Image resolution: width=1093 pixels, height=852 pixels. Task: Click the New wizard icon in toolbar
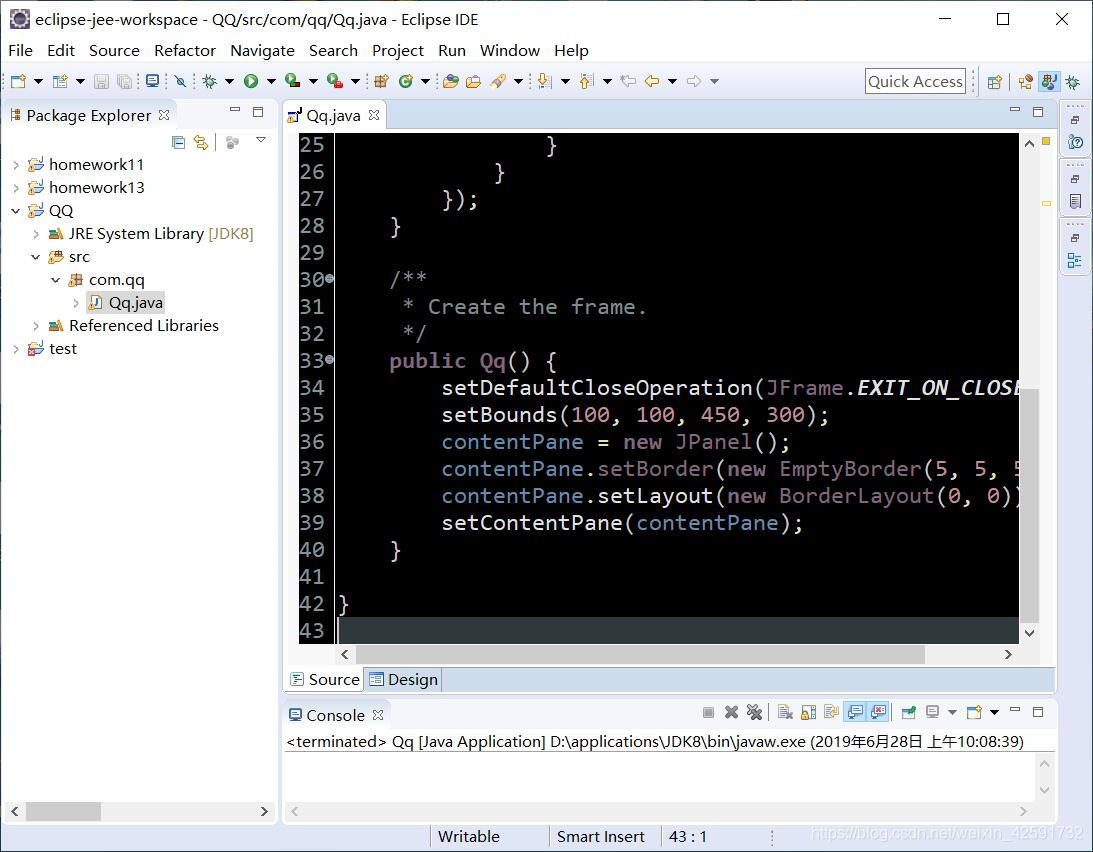point(19,82)
